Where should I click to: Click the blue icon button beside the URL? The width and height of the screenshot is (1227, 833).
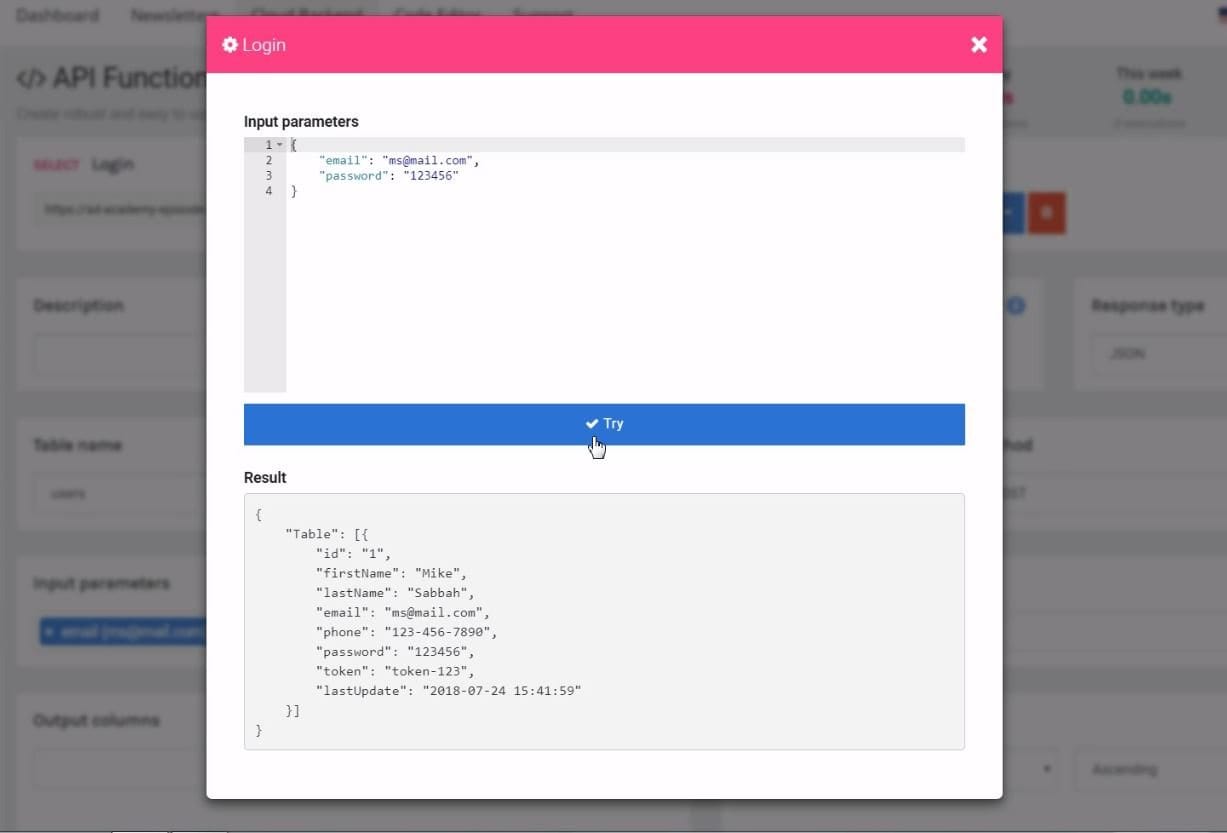tap(1012, 213)
